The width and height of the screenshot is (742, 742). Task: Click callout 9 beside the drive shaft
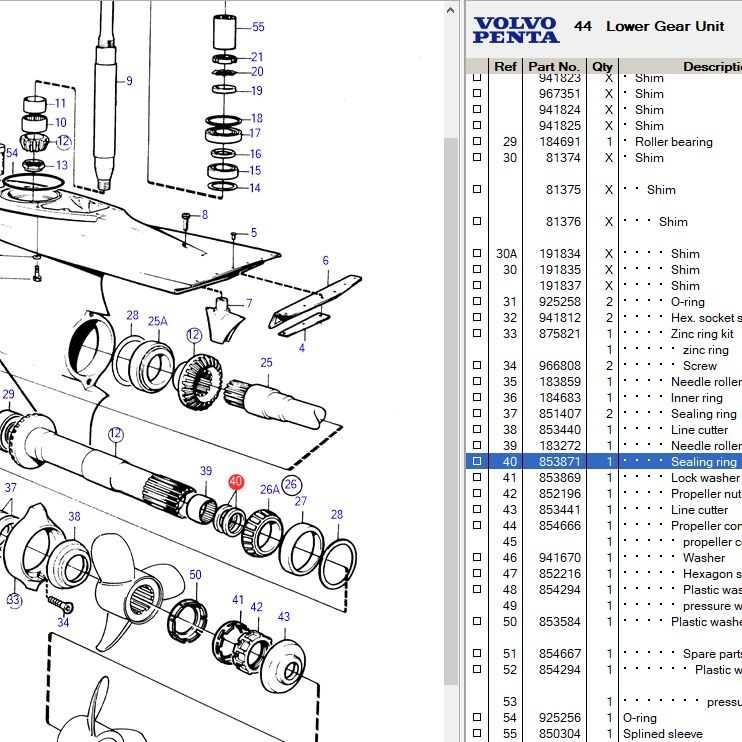pyautogui.click(x=129, y=80)
